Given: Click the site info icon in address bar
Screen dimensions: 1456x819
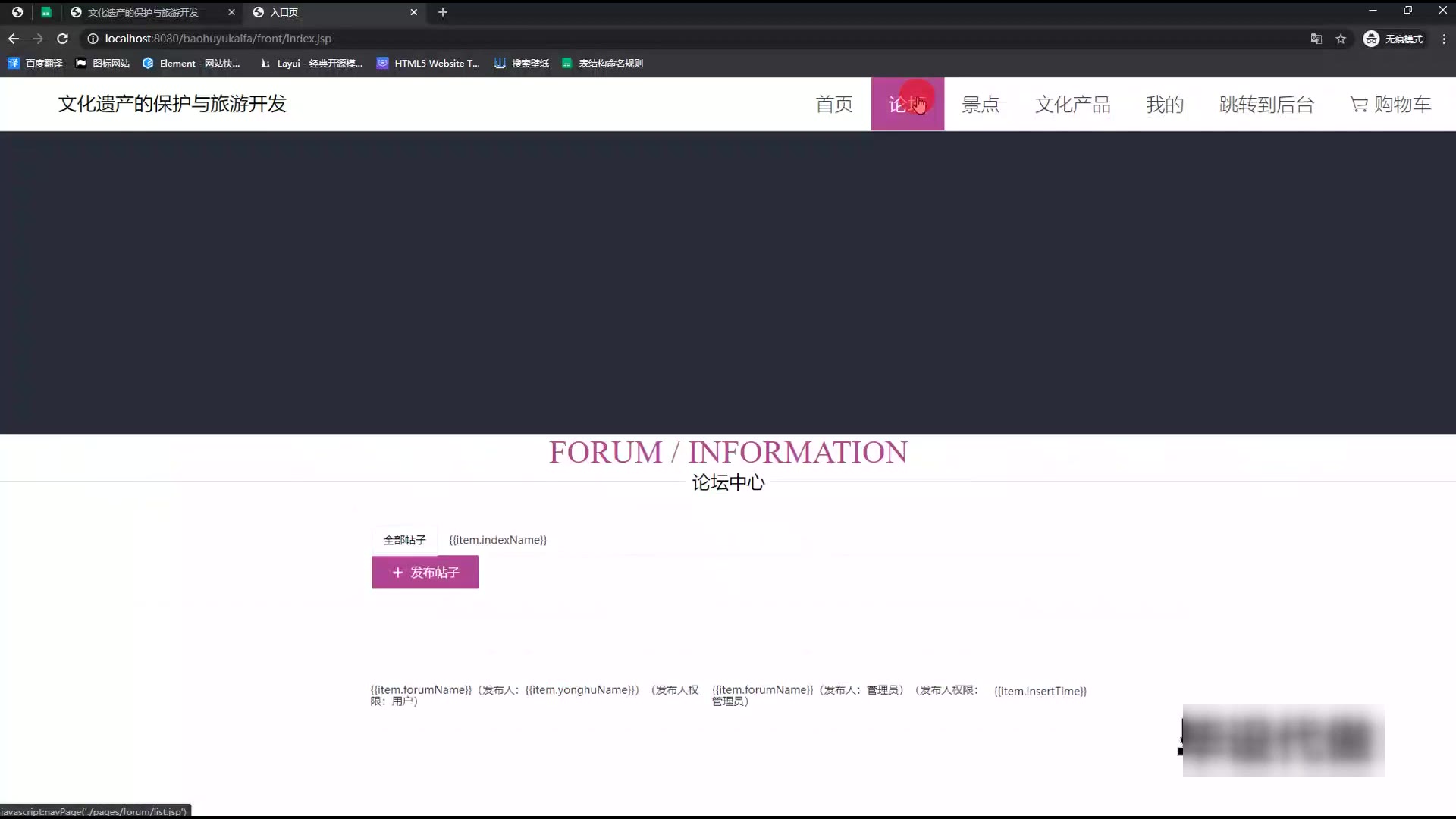Looking at the screenshot, I should 93,39.
